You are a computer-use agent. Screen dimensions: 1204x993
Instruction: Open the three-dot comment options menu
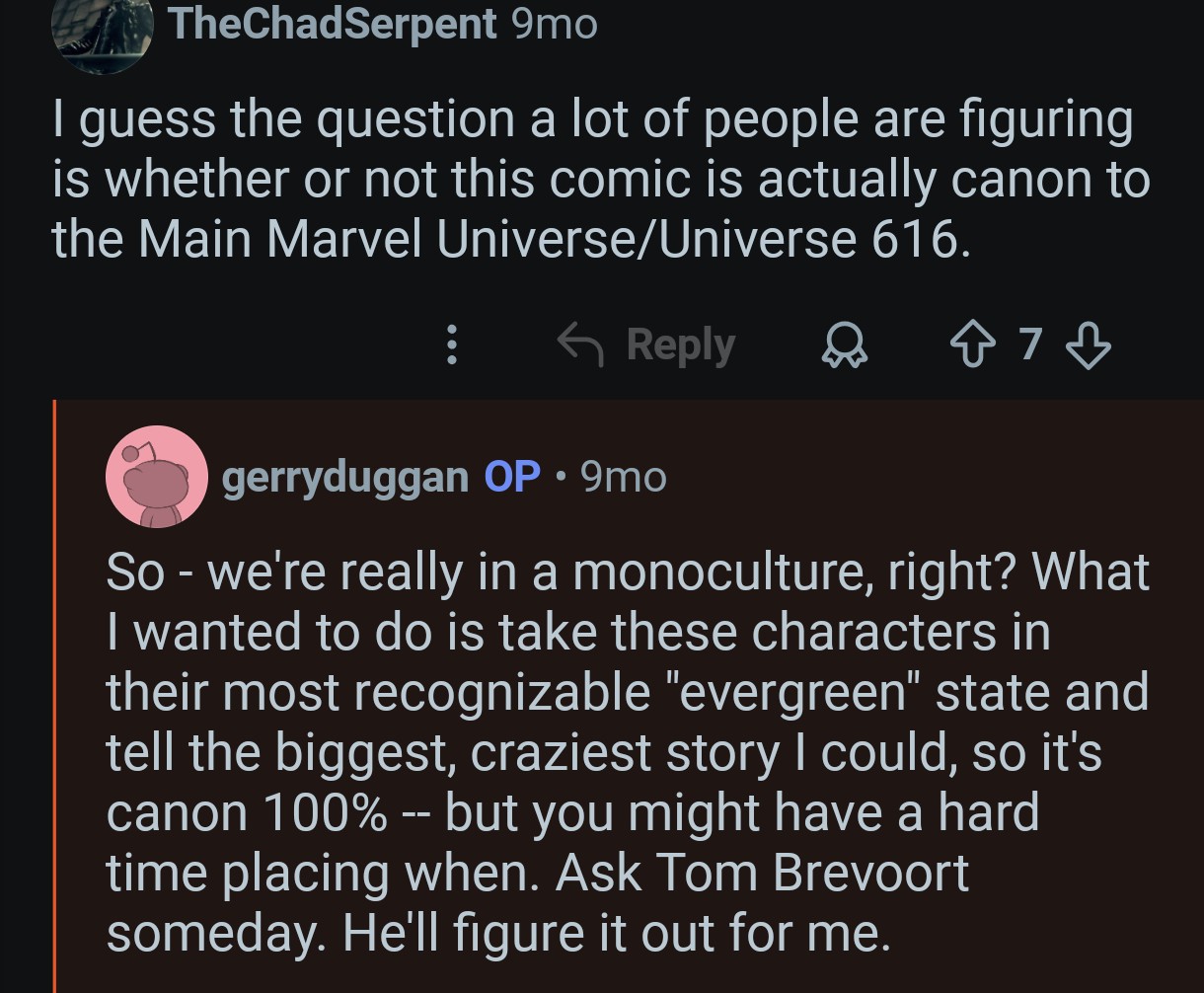[x=452, y=344]
